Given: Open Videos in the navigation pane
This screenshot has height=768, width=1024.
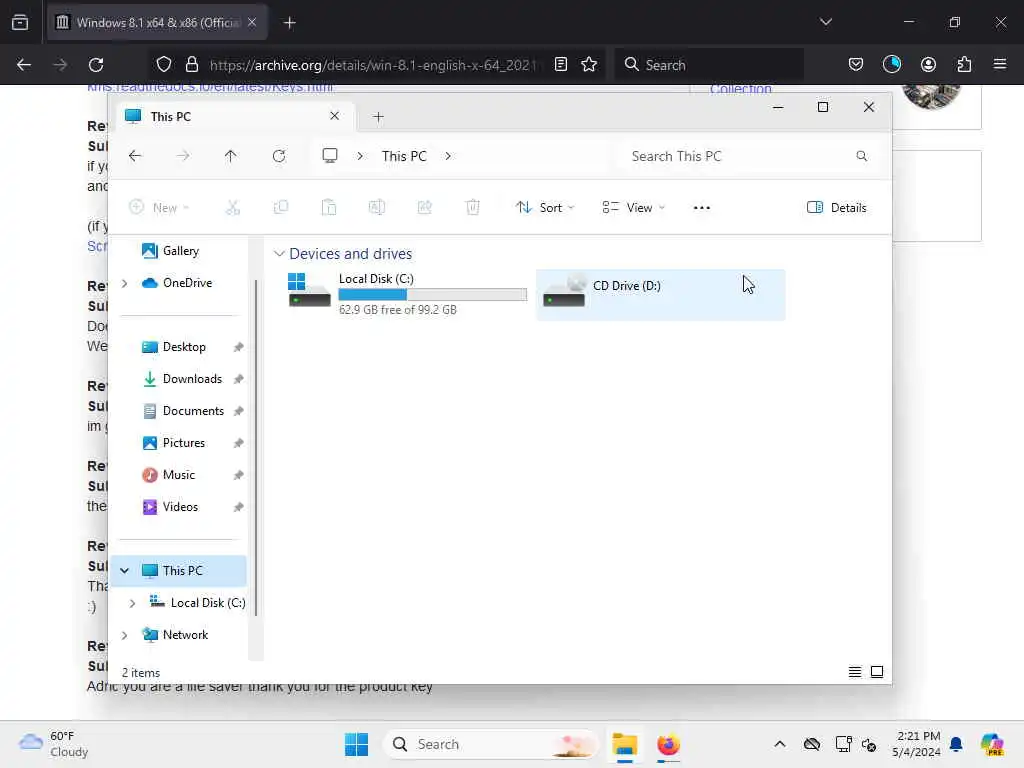Looking at the screenshot, I should (180, 507).
